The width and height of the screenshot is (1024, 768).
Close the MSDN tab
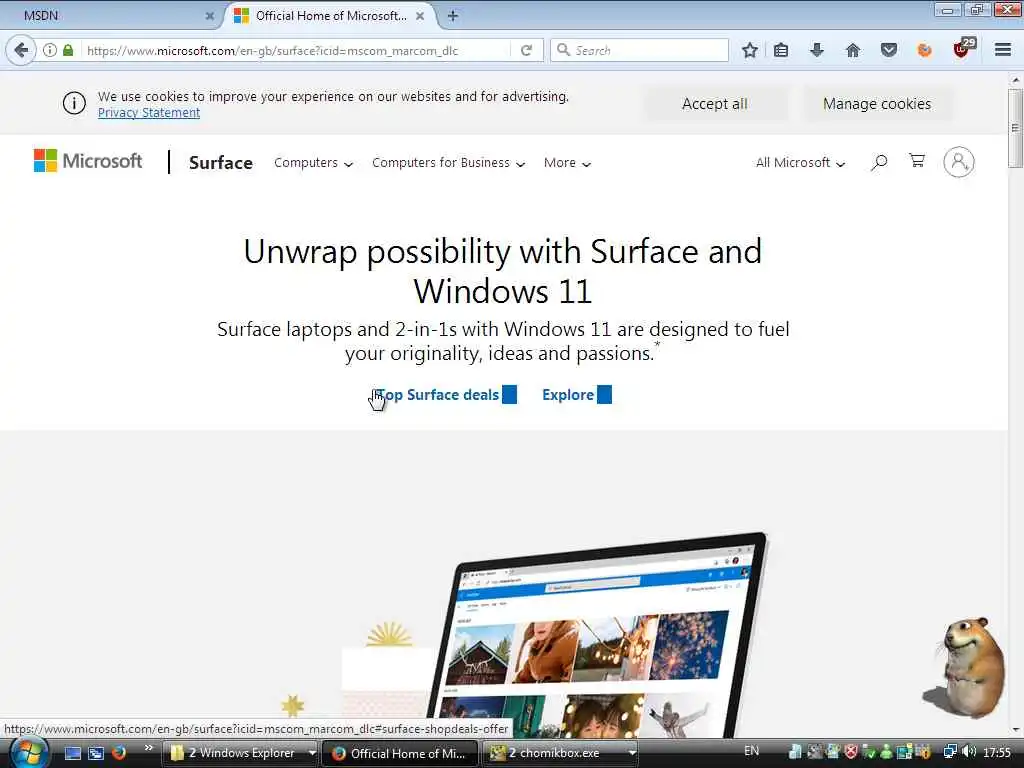tap(210, 16)
